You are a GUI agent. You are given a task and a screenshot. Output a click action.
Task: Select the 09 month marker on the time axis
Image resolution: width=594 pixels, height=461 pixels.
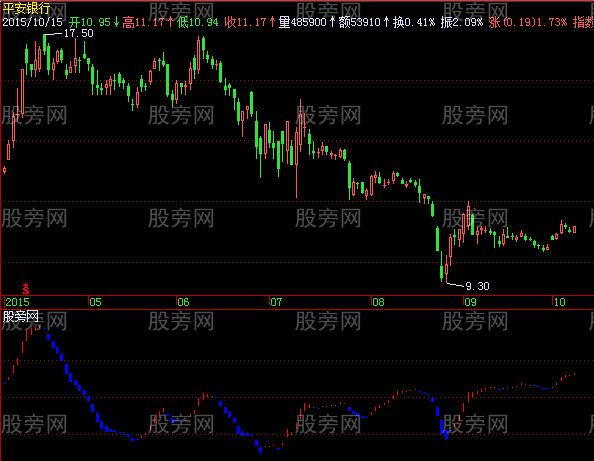click(x=470, y=302)
